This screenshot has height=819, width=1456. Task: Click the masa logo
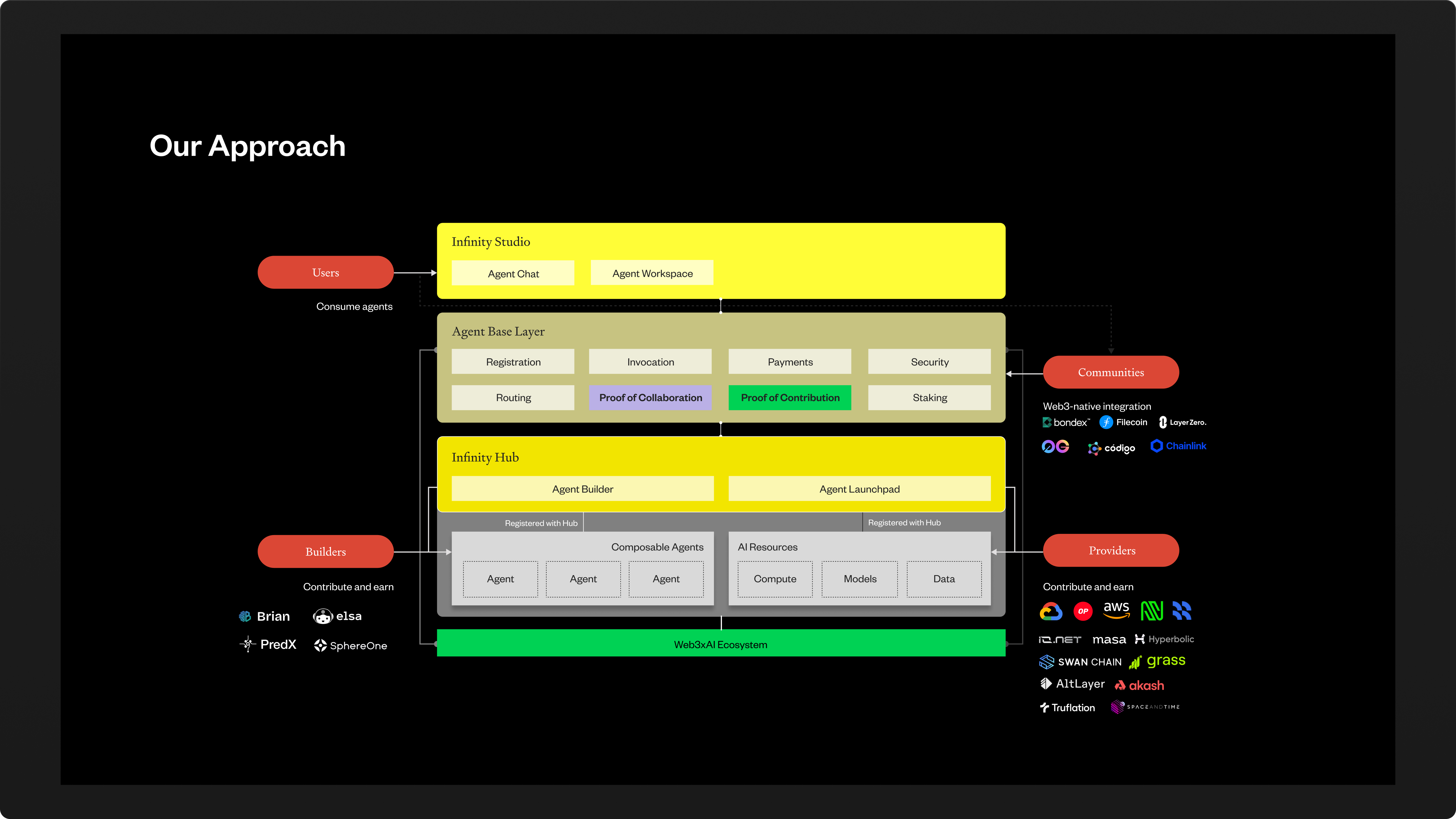pos(1109,640)
